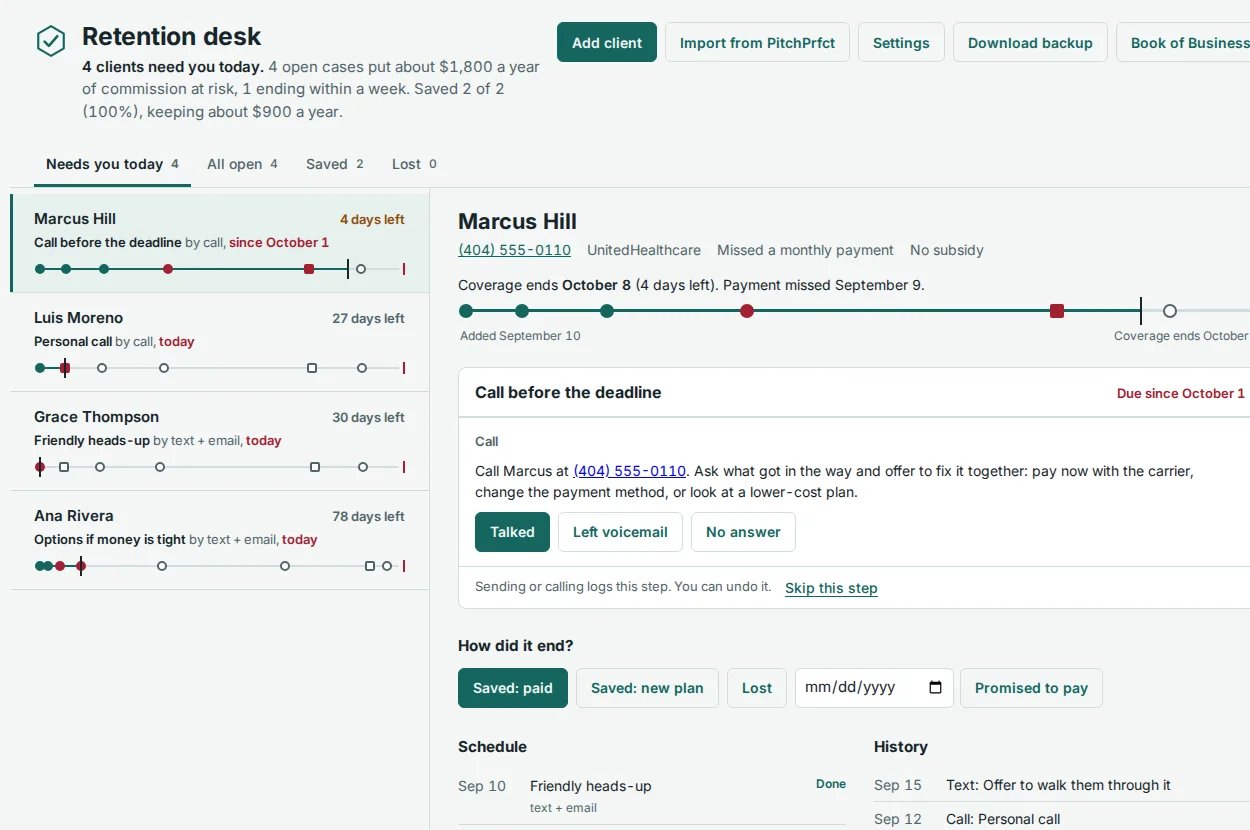
Task: Click 'Call before the deadline' step heading
Action: coord(568,392)
